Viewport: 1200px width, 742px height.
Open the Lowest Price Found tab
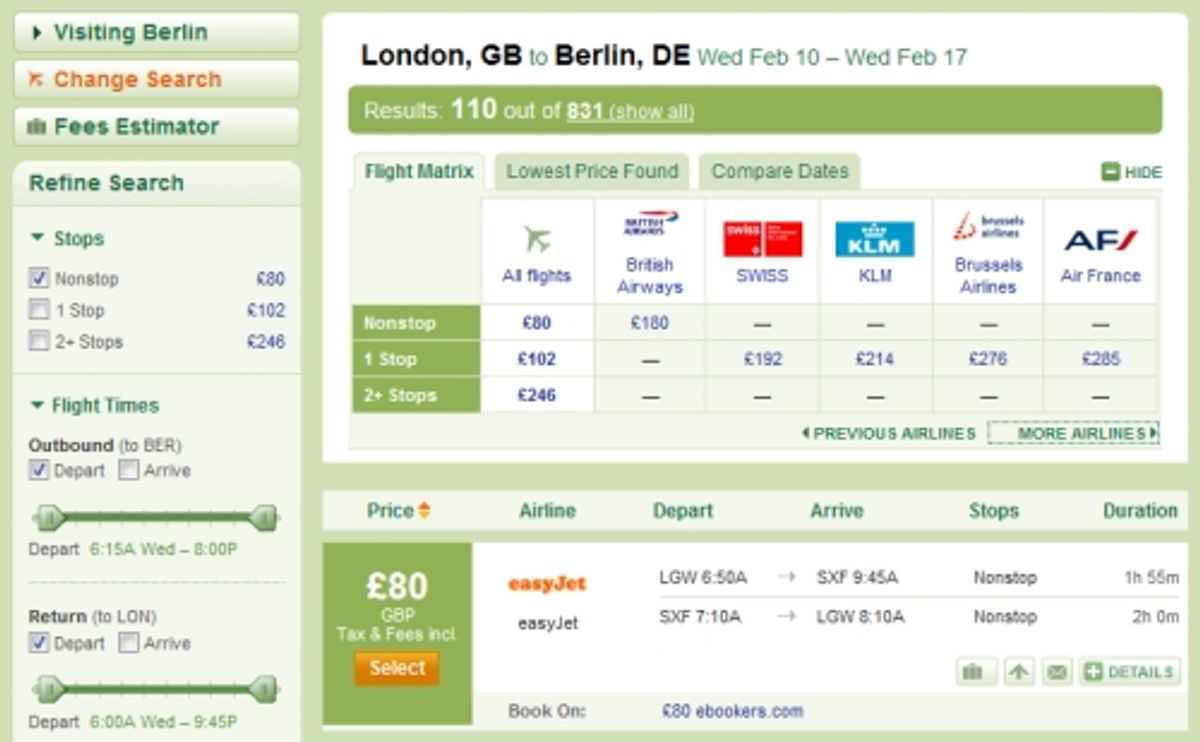[592, 171]
